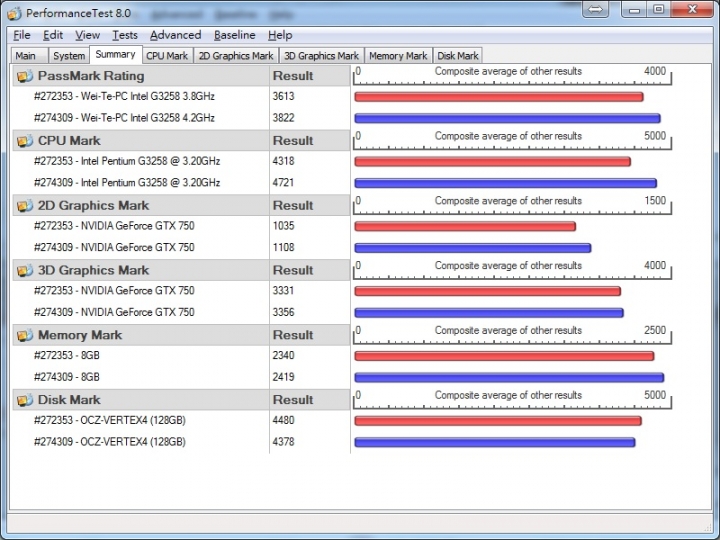720x540 pixels.
Task: Click the Memory Mark section icon
Action: tap(25, 335)
